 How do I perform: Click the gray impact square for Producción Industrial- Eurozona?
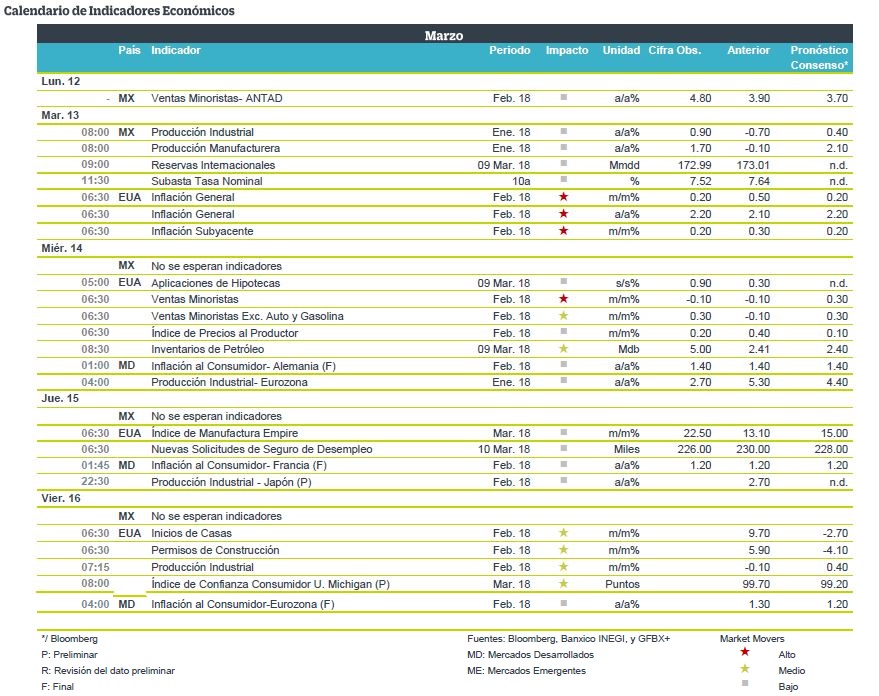coord(563,380)
